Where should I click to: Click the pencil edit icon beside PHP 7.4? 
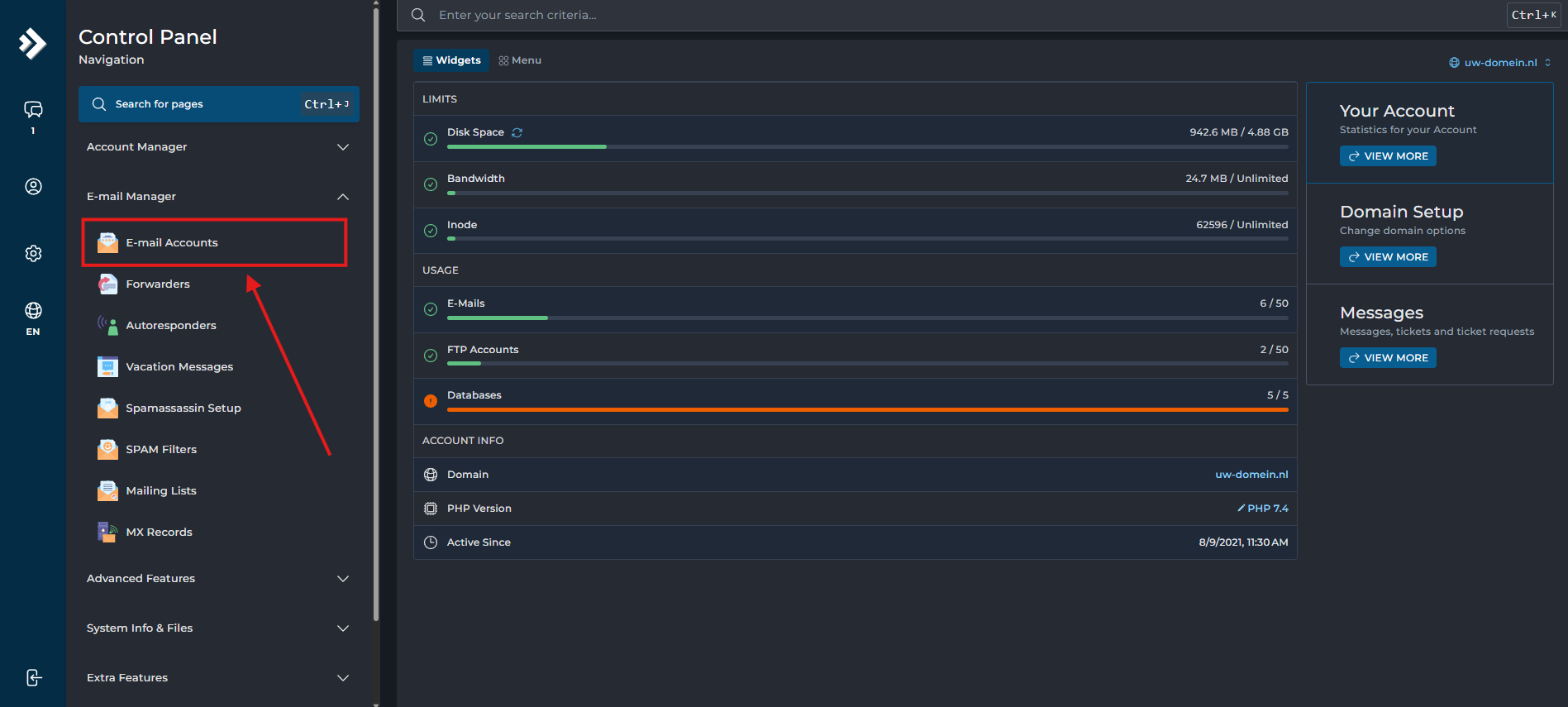1241,509
